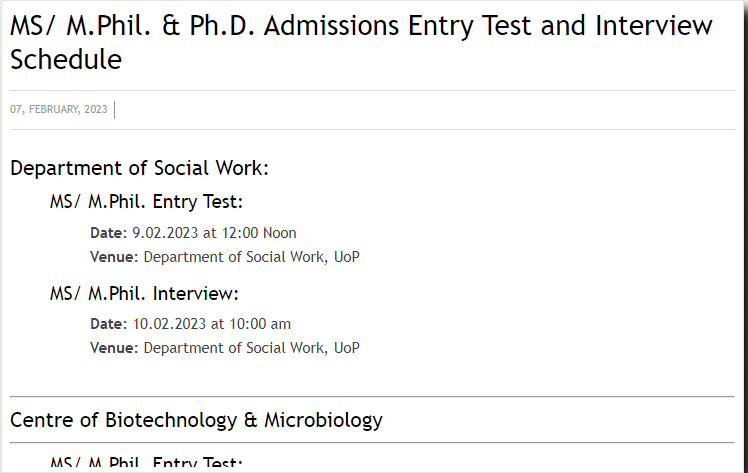Screen dimensions: 748x473
Task: Click the bold Date label under Entry Test
Action: click(109, 233)
